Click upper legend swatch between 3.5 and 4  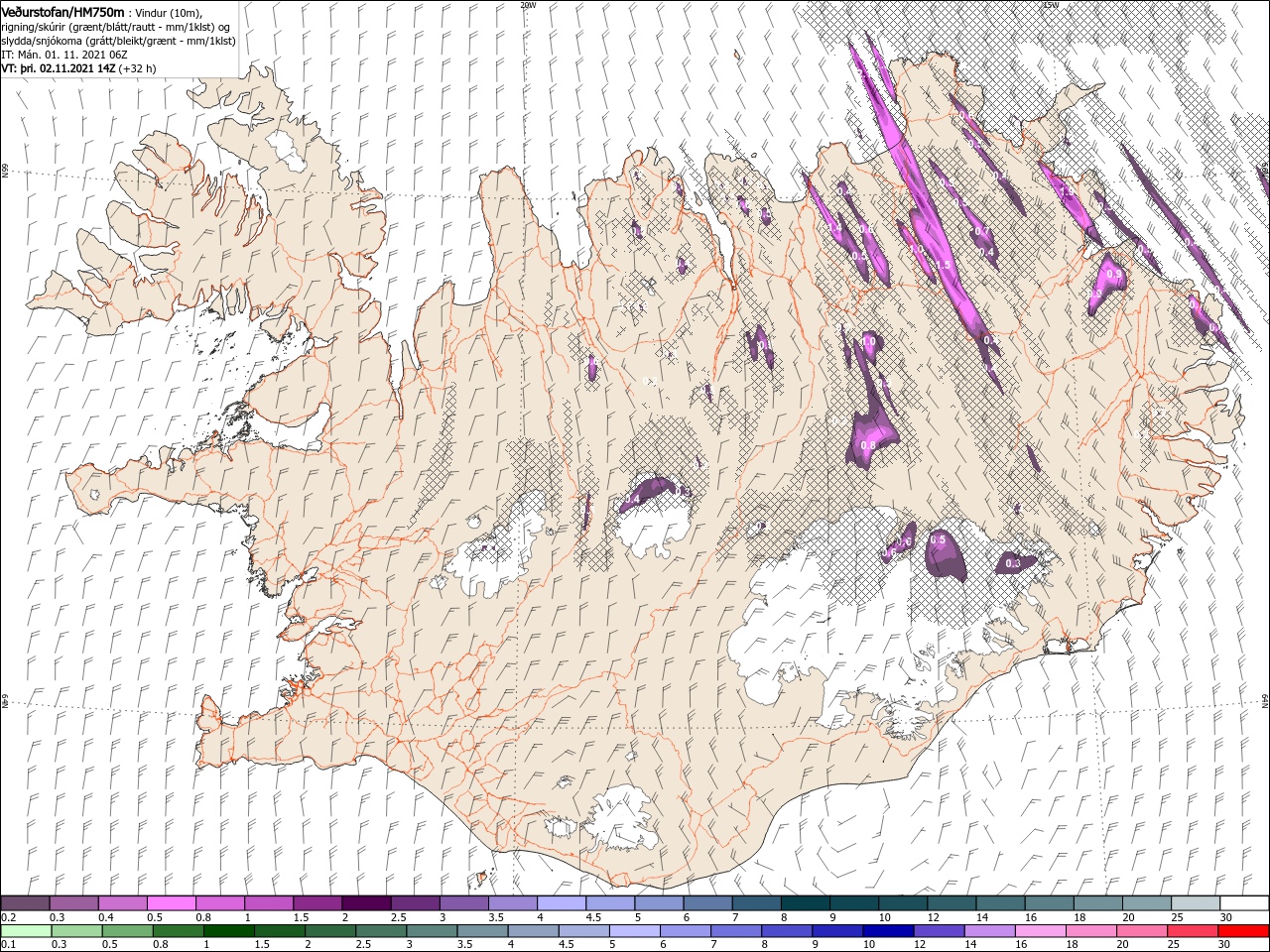click(512, 902)
